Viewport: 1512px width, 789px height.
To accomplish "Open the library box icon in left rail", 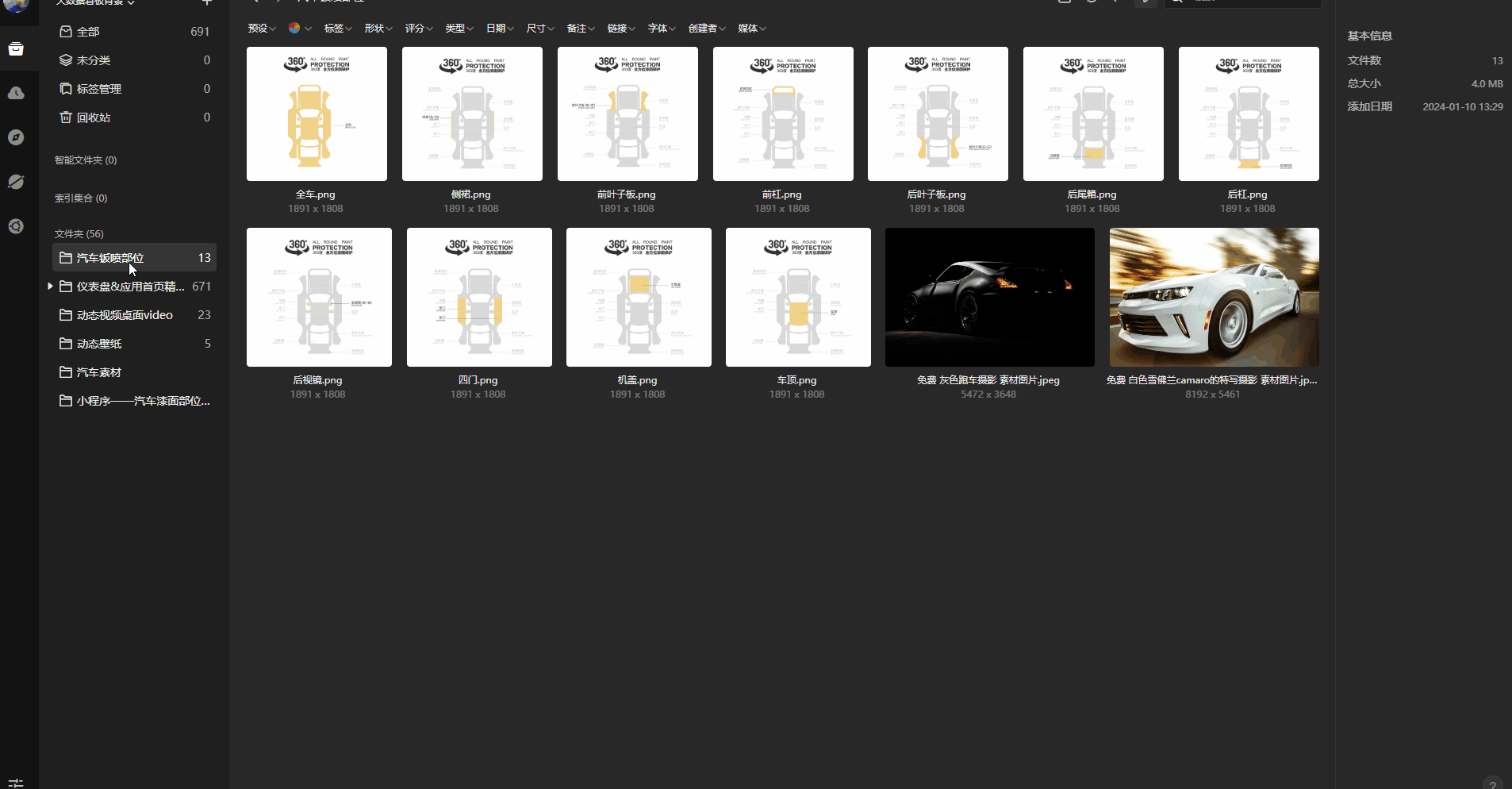I will point(16,49).
